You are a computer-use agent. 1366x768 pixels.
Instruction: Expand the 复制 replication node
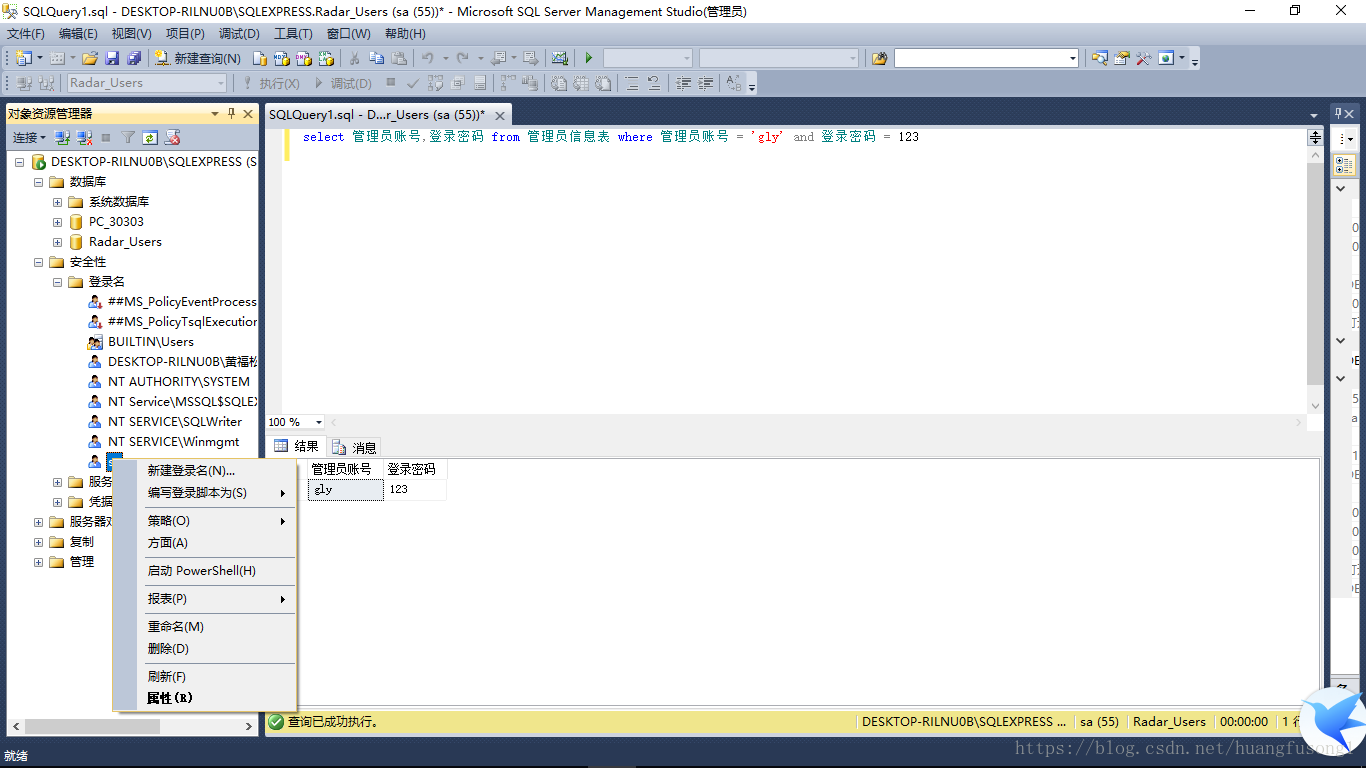tap(39, 542)
